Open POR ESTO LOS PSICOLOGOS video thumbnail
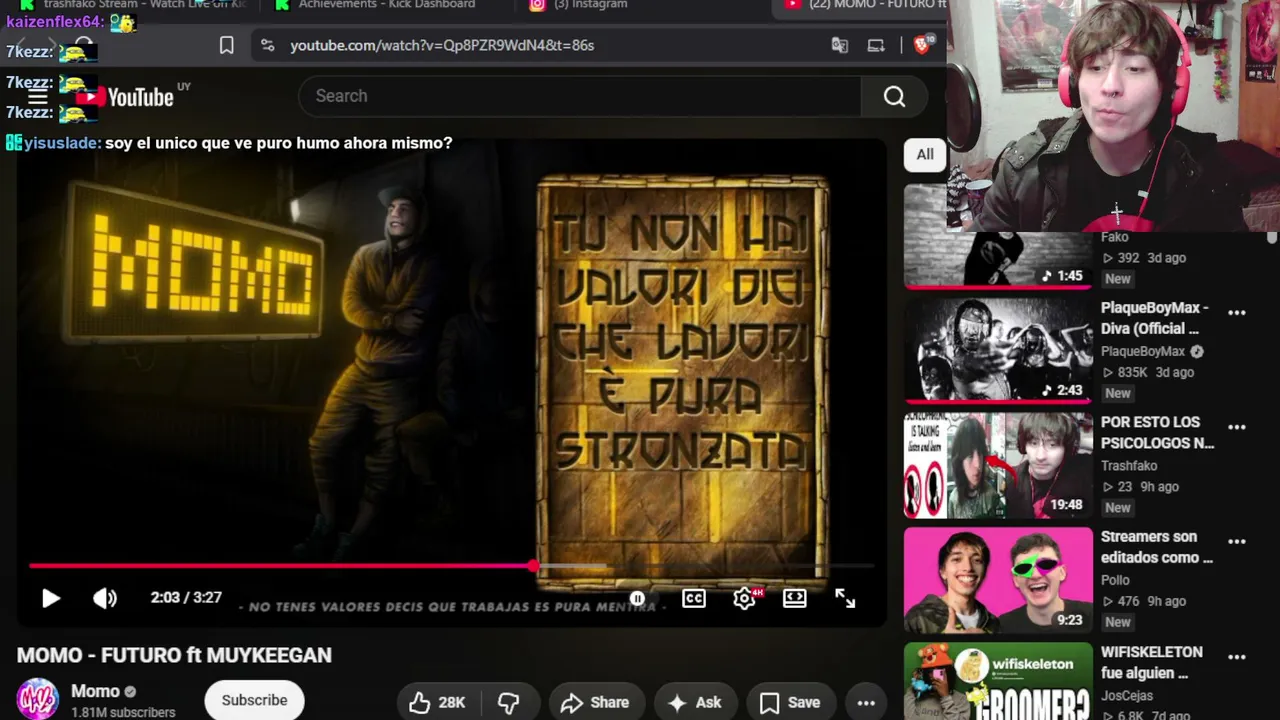Image resolution: width=1280 pixels, height=720 pixels. pyautogui.click(x=998, y=465)
